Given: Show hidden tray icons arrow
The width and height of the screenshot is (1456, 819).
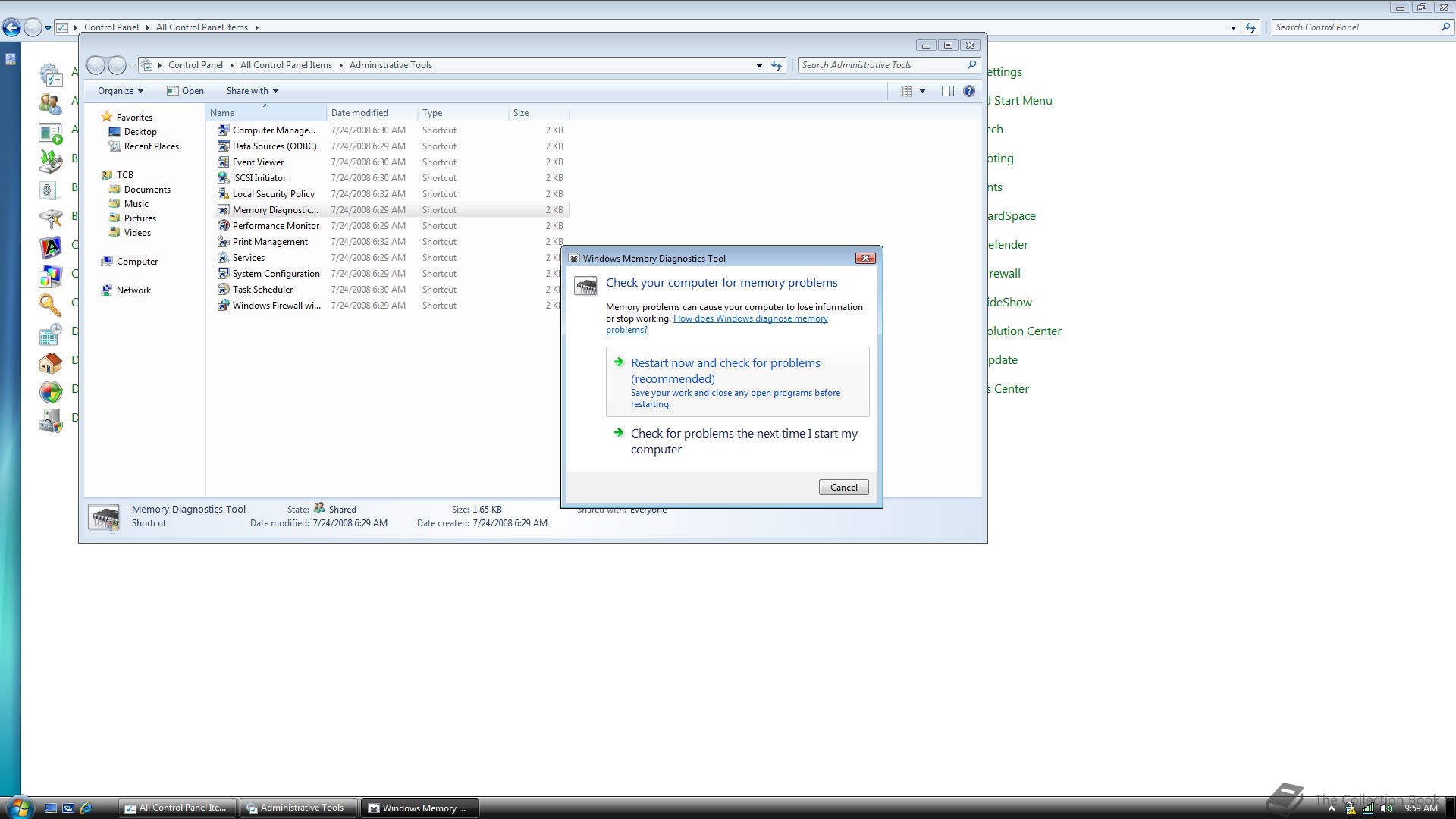Looking at the screenshot, I should 1331,808.
